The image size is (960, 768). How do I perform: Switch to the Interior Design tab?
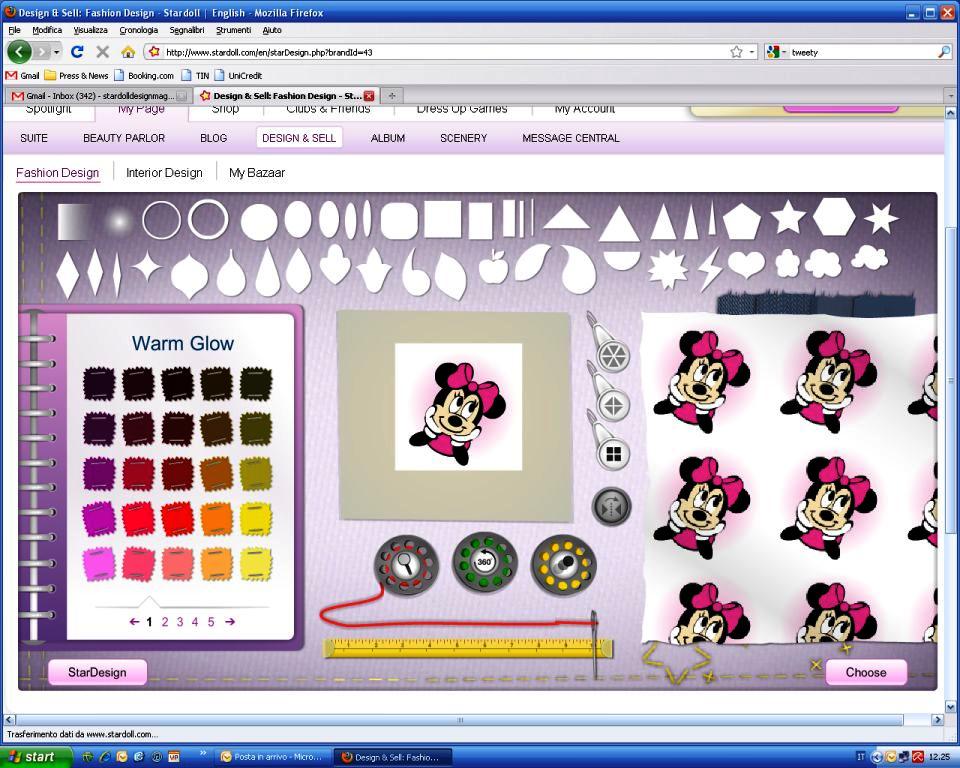click(x=164, y=173)
